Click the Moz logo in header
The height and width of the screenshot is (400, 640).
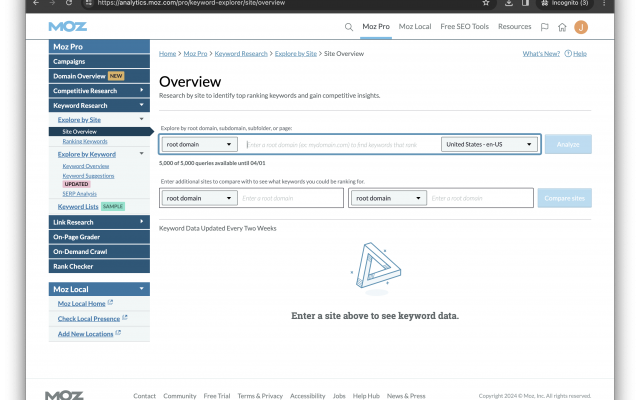pos(68,27)
